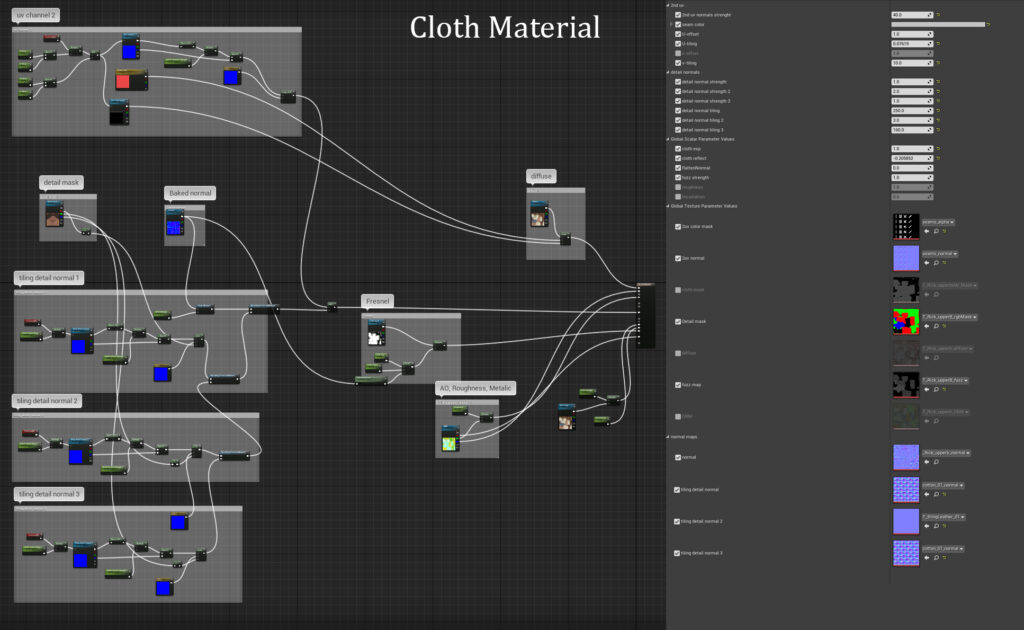Click the use-selected-asset arrow beside Detail mask texture
The width and height of the screenshot is (1024, 630).
point(928,326)
